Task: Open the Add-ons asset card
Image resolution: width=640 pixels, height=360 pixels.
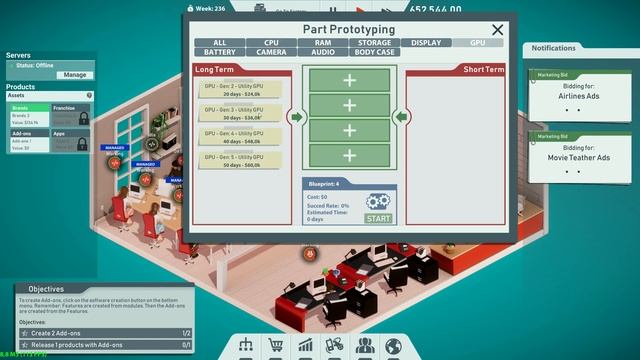Action: pyautogui.click(x=30, y=141)
